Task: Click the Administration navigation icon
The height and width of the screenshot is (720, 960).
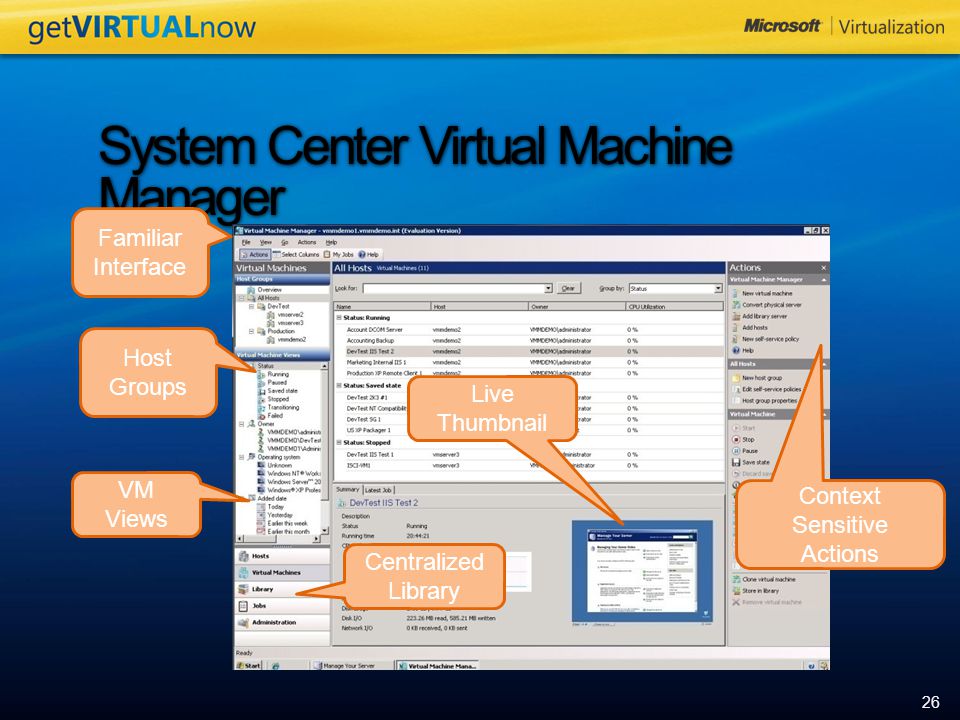Action: 243,622
